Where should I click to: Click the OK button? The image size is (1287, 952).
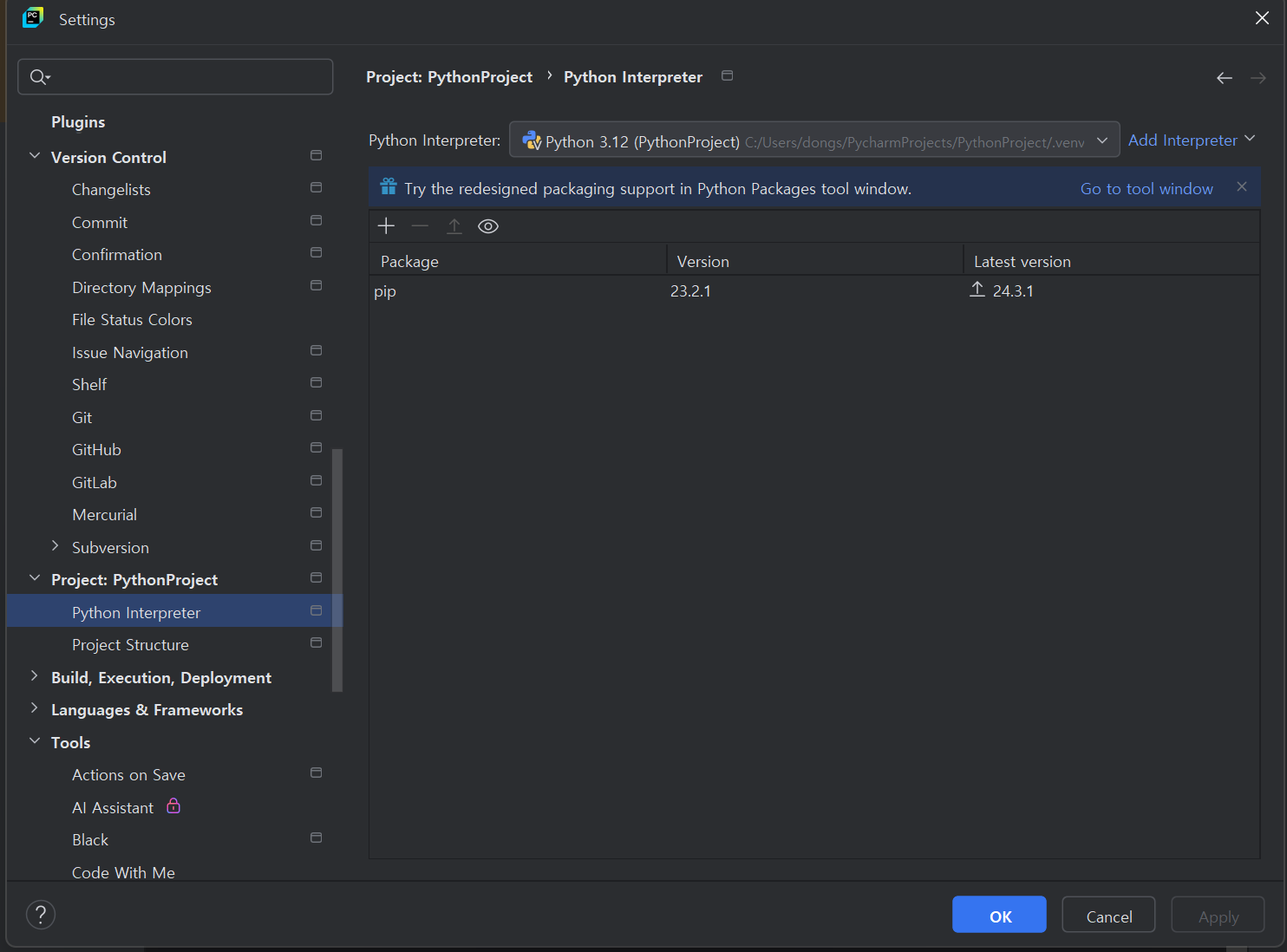pyautogui.click(x=999, y=915)
